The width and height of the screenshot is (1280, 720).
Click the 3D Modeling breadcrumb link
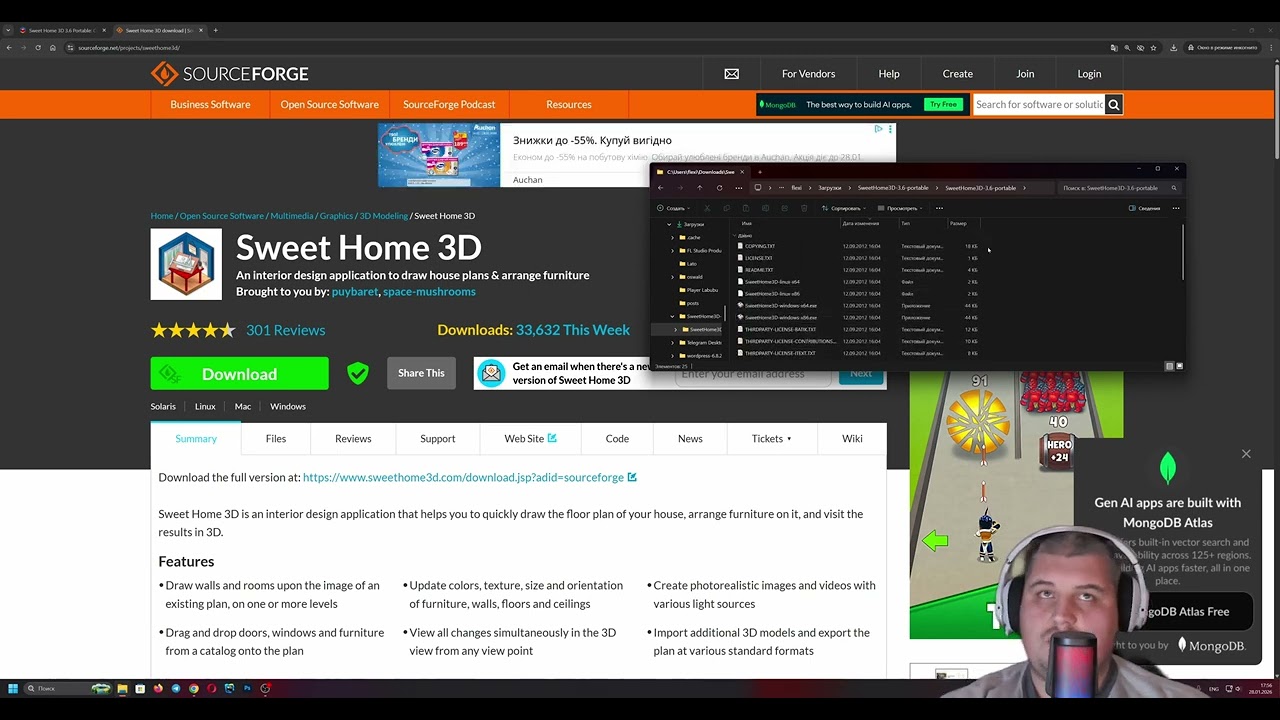(x=384, y=216)
